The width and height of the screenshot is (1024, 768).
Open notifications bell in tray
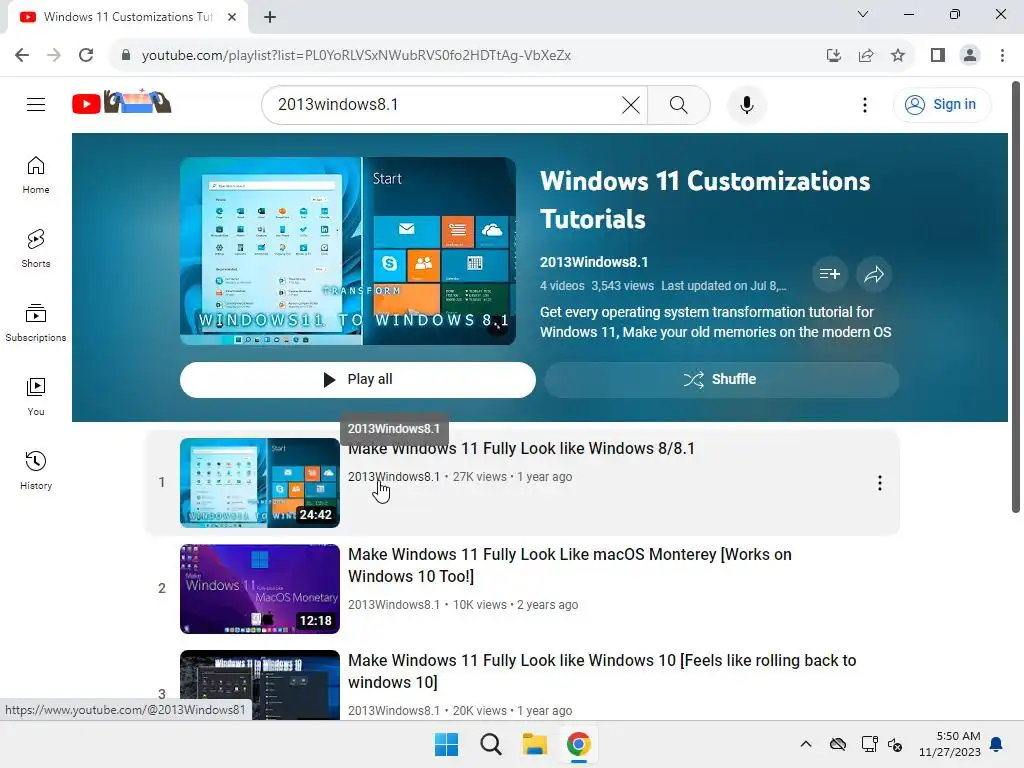tap(997, 744)
